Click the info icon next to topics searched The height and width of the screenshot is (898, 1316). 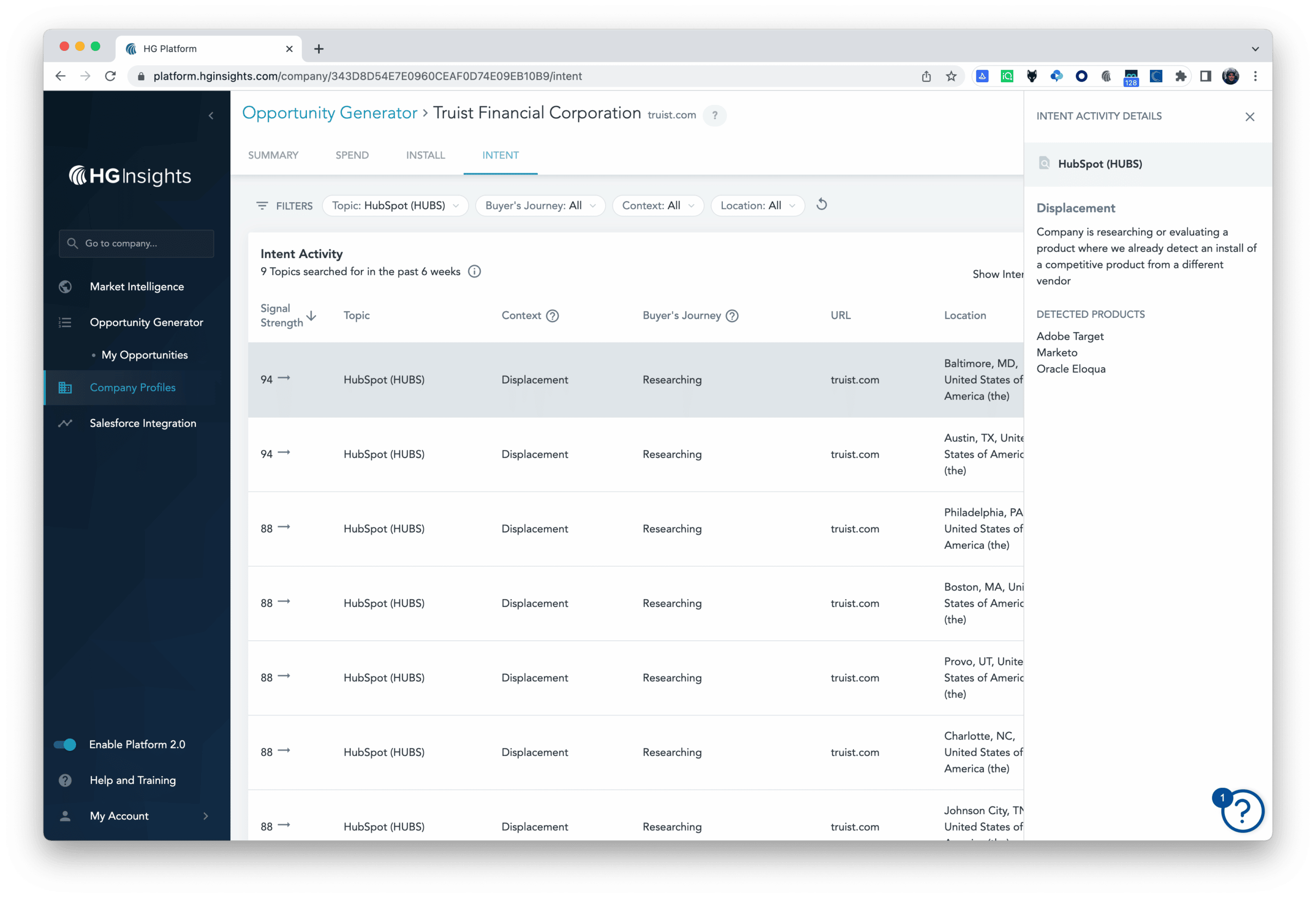pyautogui.click(x=474, y=272)
